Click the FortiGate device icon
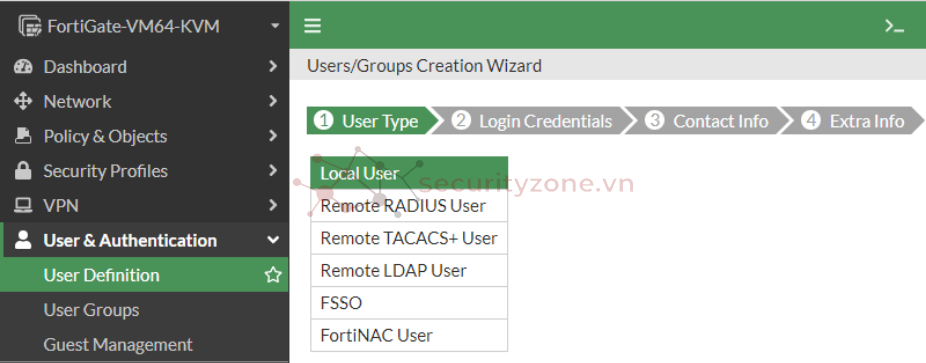This screenshot has width=926, height=363. 30,27
